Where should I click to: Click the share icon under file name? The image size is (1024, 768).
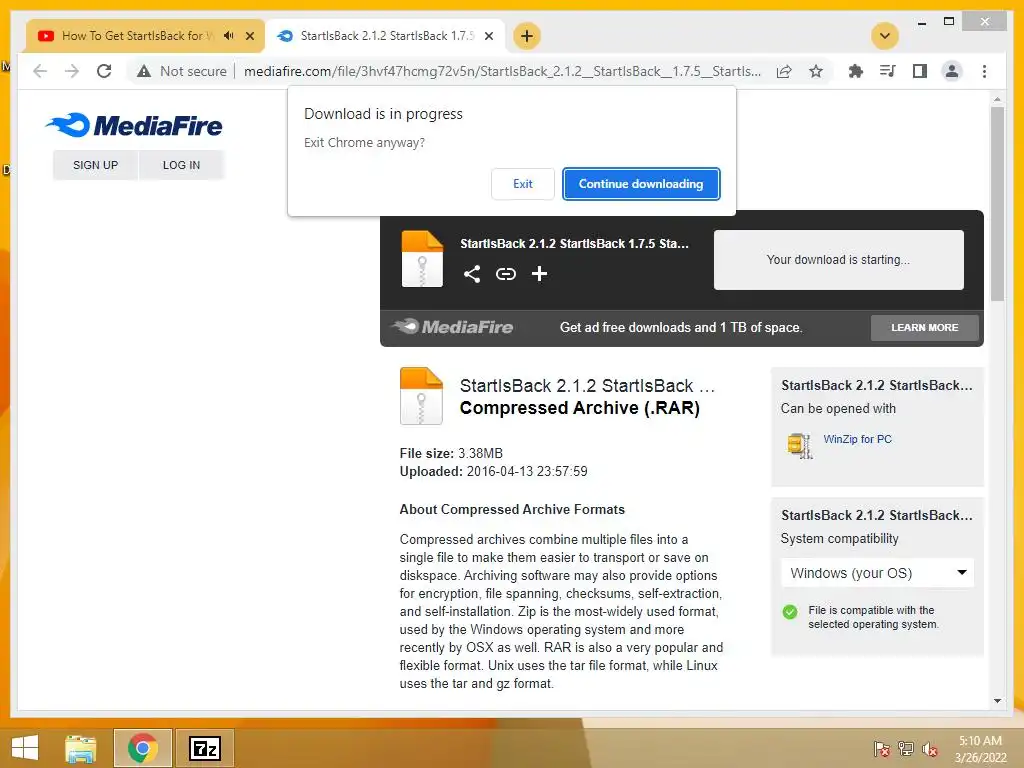coord(472,274)
